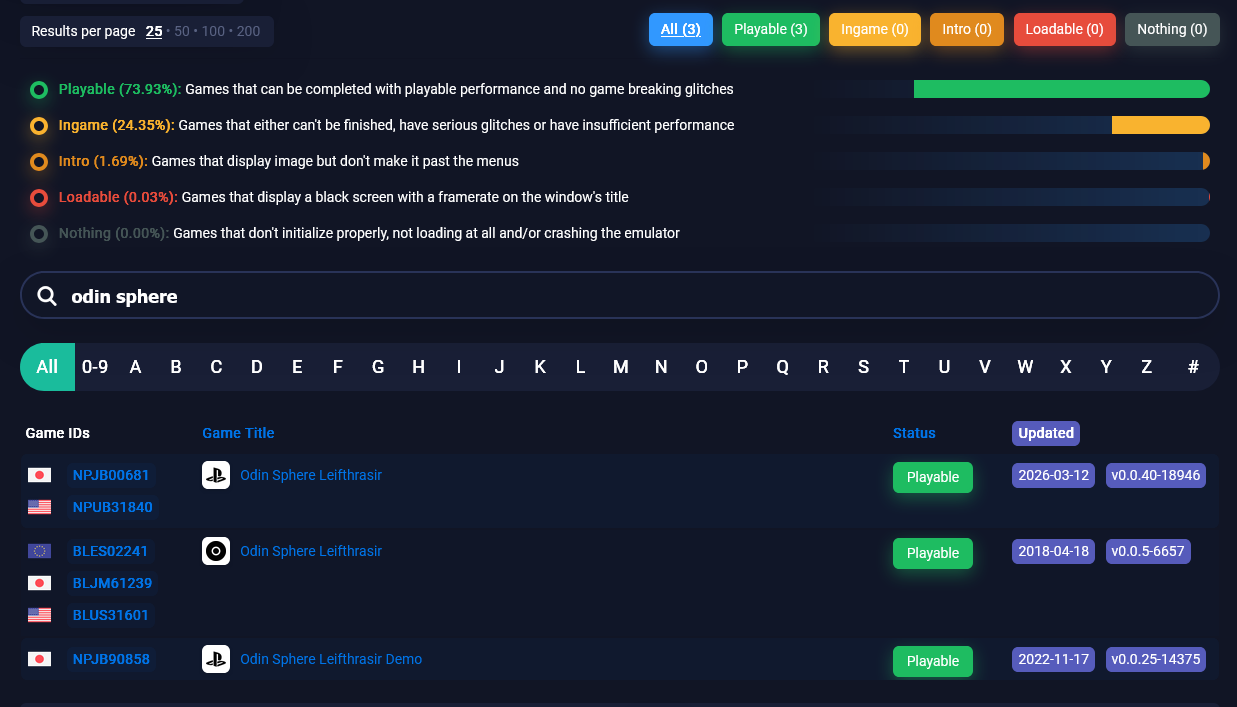Screen dimensions: 1237x707
Task: Open Odin Sphere Leifthrasir title in BLES02241 row
Action: (311, 551)
